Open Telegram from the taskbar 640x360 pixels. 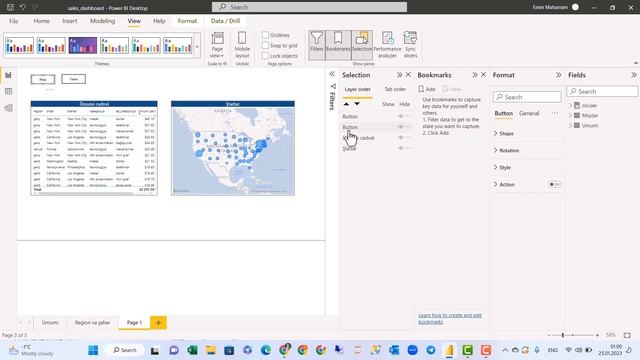click(431, 350)
